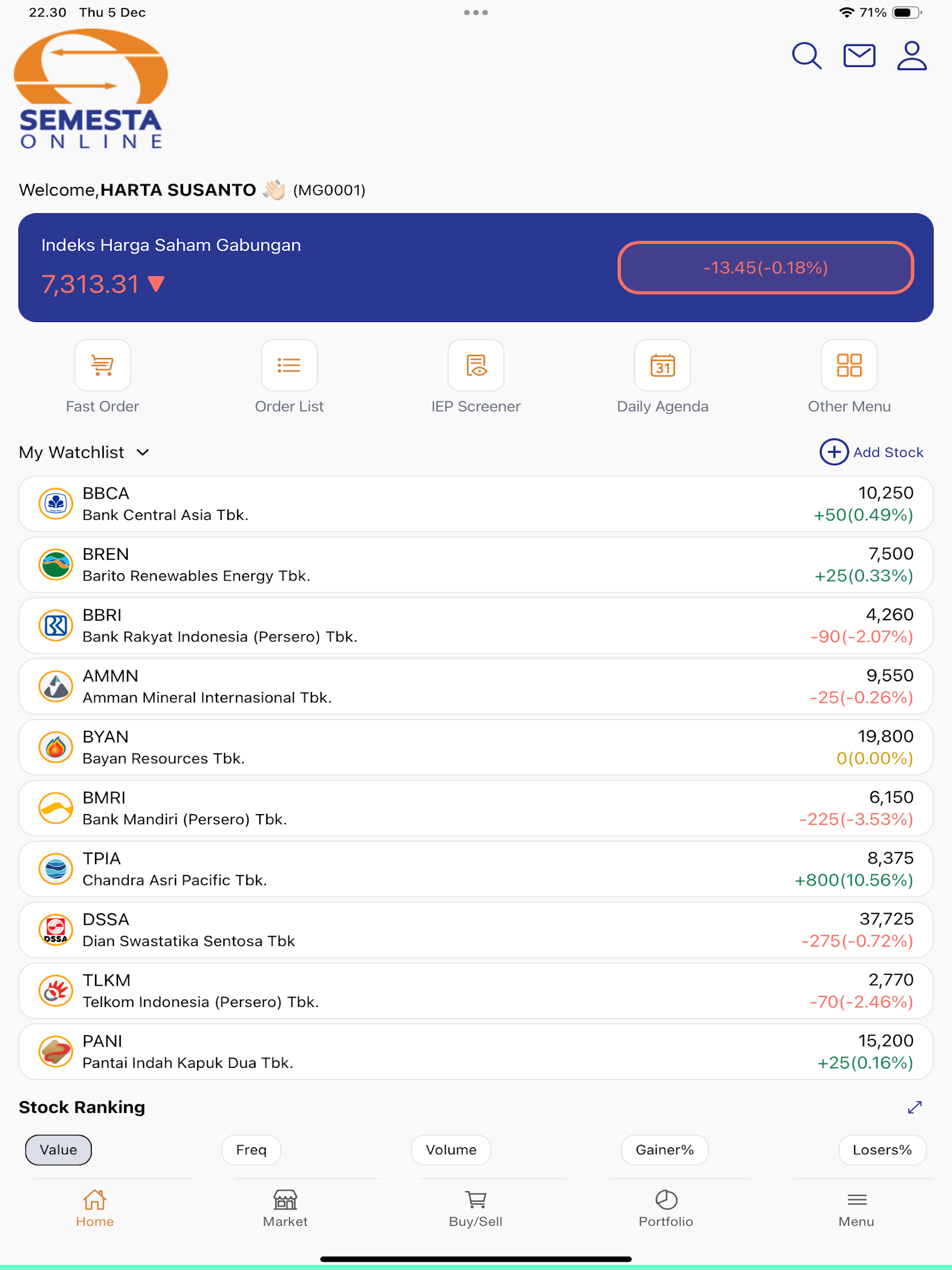Tap DSSA price 37,725
Viewport: 952px width, 1270px height.
click(887, 919)
